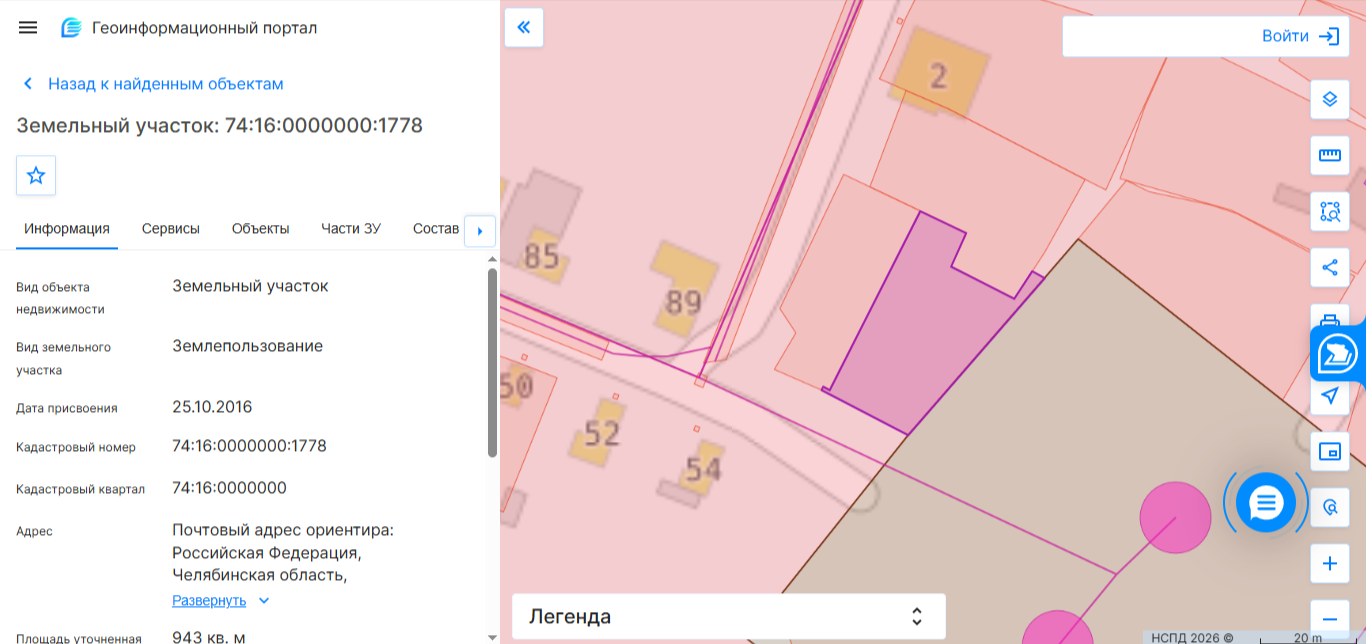This screenshot has width=1366, height=644.
Task: Add parcel to favorites with star button
Action: click(36, 175)
